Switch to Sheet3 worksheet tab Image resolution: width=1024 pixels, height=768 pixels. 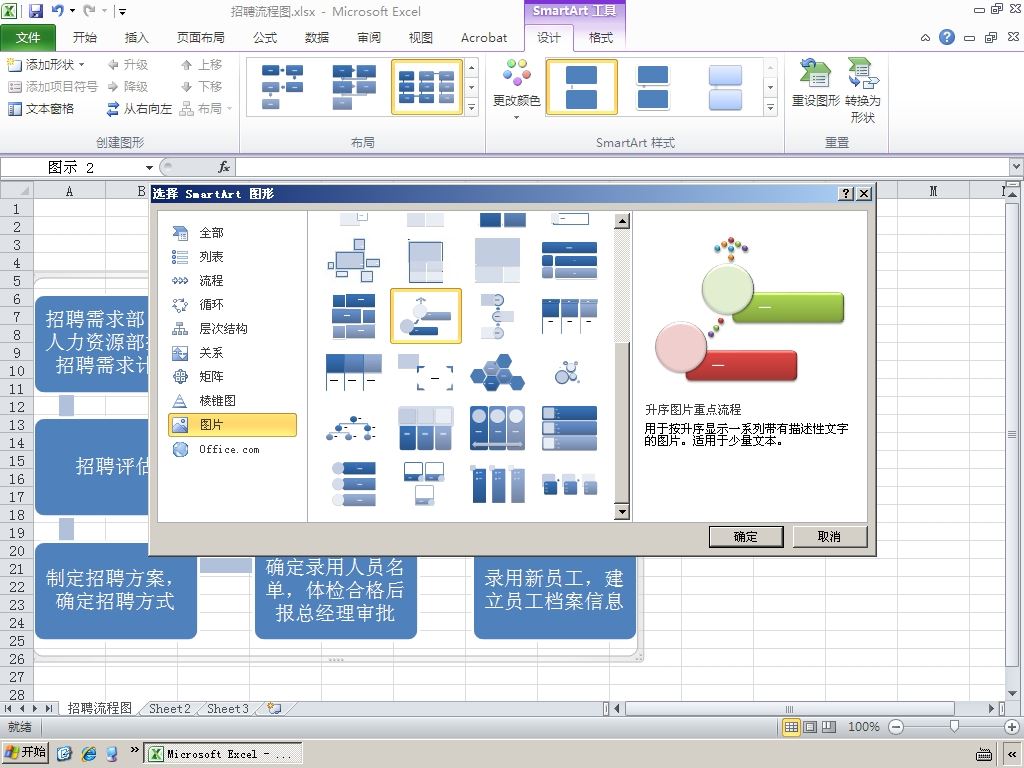pyautogui.click(x=227, y=709)
